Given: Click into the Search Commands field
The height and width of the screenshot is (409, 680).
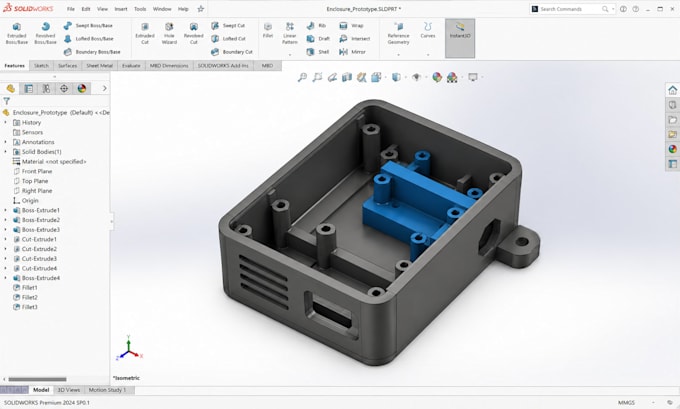Looking at the screenshot, I should [571, 9].
